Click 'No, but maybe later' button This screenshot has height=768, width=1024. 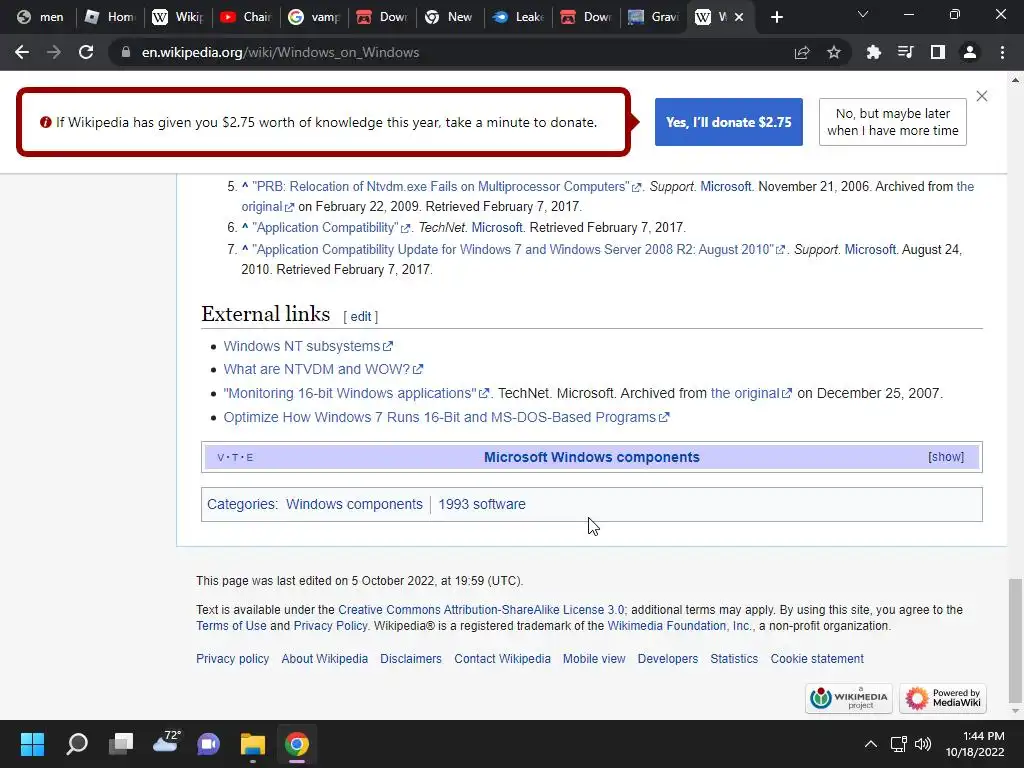pos(892,122)
